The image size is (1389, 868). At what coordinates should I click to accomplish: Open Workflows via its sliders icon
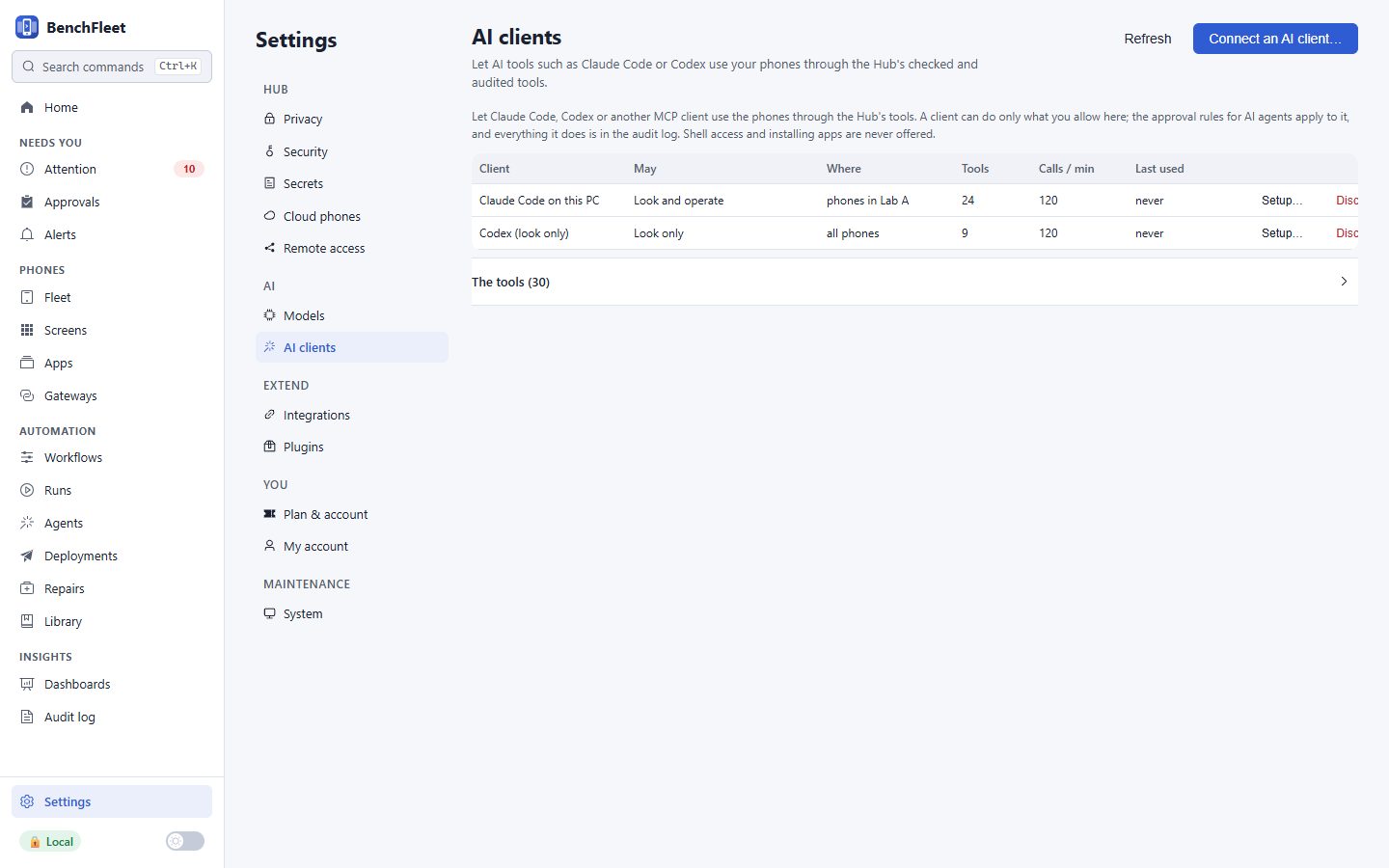tap(27, 457)
